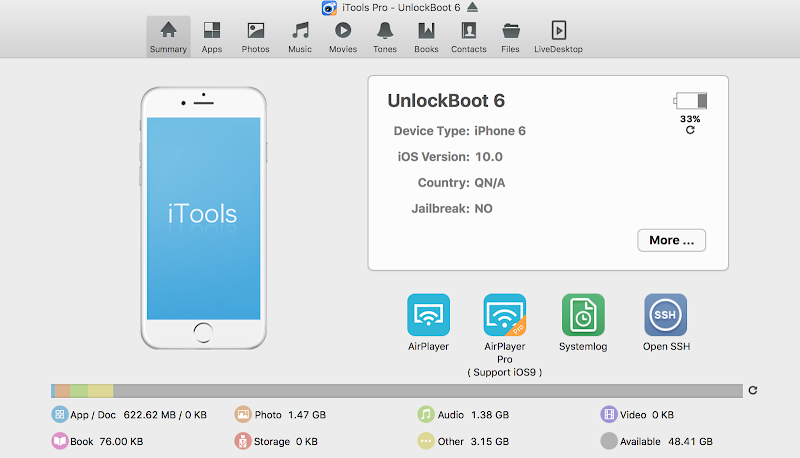
Task: Open the Contacts tab
Action: 468,37
